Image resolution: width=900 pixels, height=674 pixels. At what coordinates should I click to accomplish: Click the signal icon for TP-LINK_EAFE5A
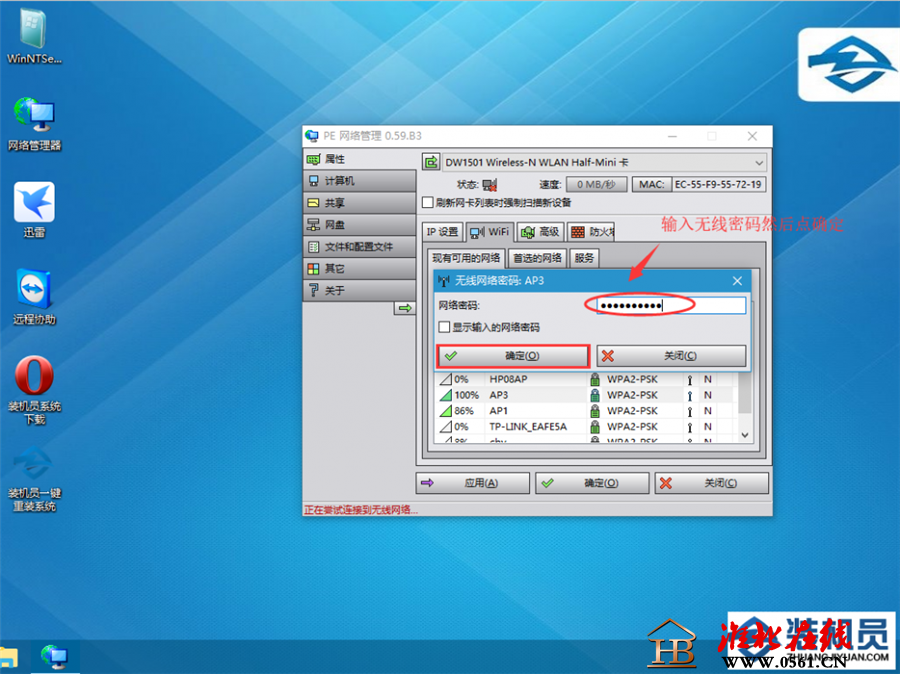(445, 427)
